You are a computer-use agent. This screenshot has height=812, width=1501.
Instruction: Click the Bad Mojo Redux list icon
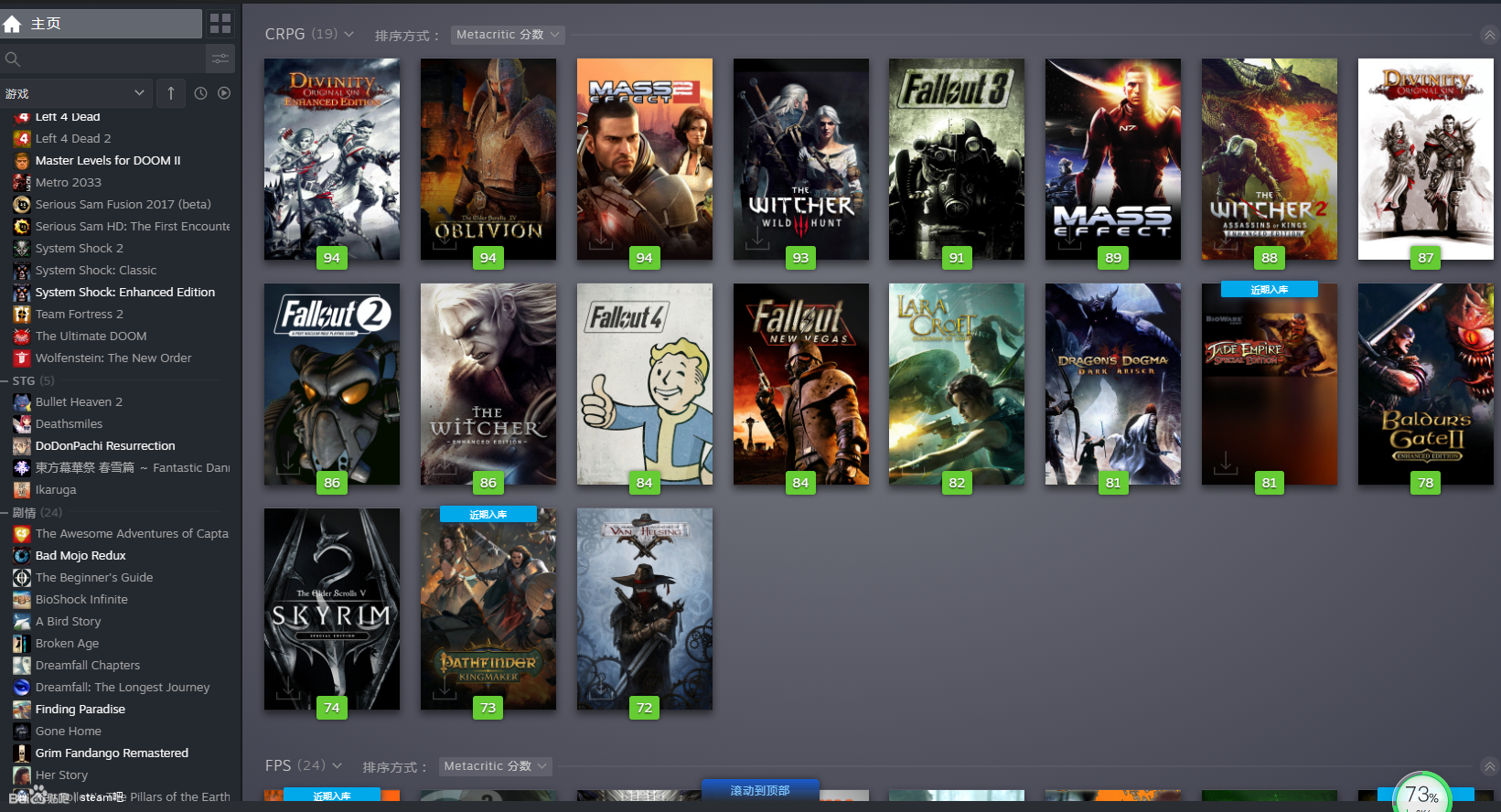22,555
